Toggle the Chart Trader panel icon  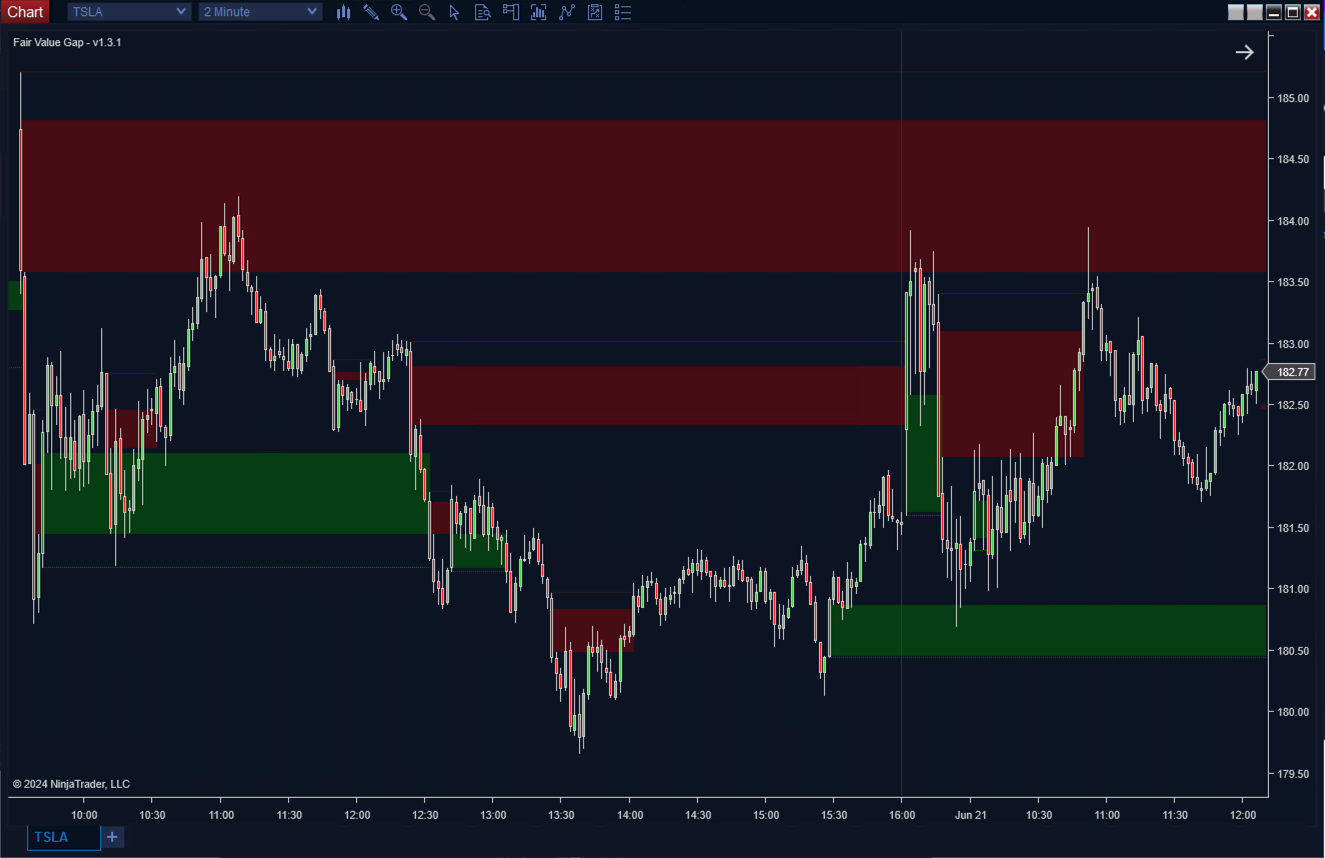pos(511,12)
